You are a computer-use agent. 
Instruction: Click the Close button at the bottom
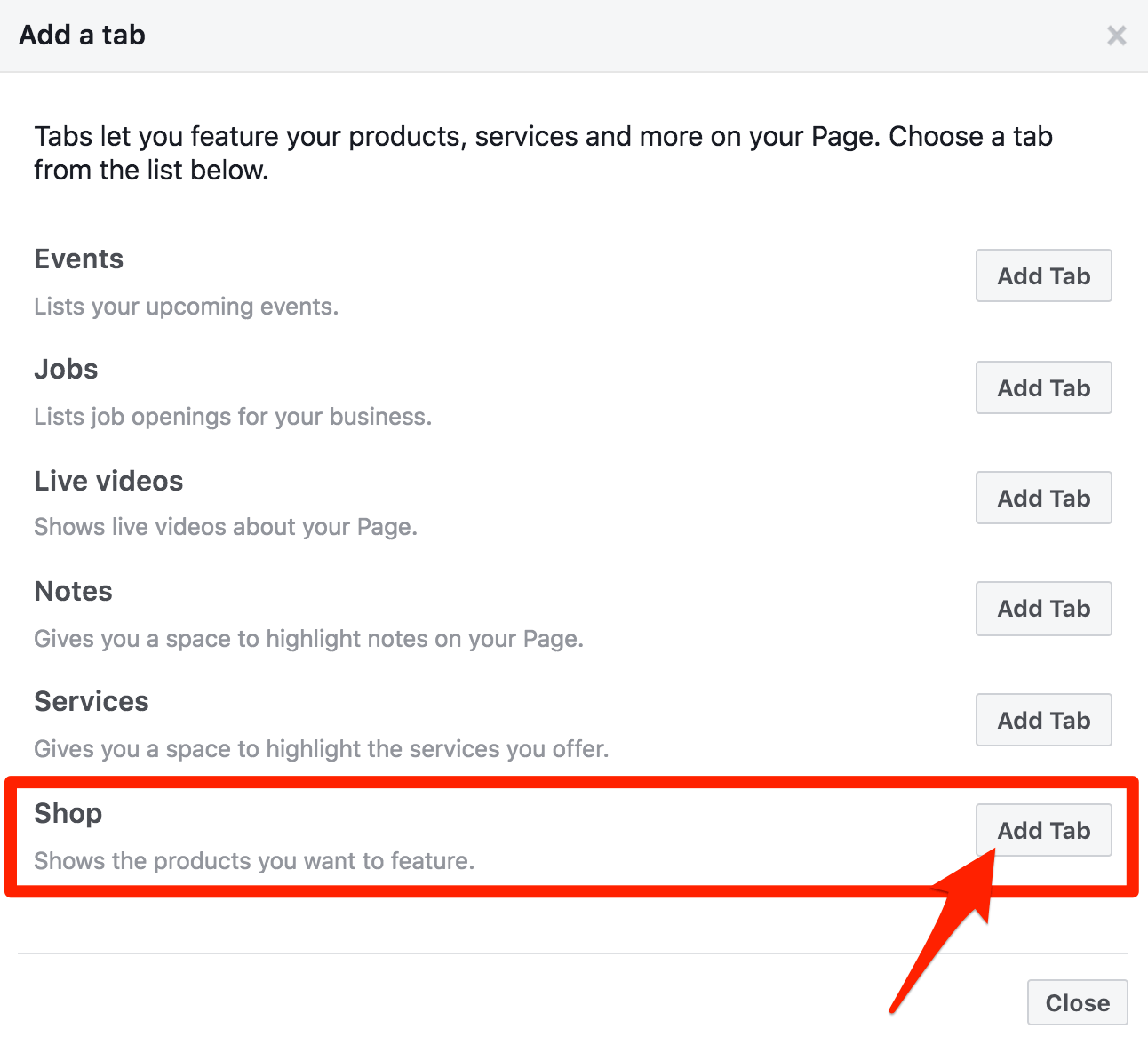tap(1077, 1003)
